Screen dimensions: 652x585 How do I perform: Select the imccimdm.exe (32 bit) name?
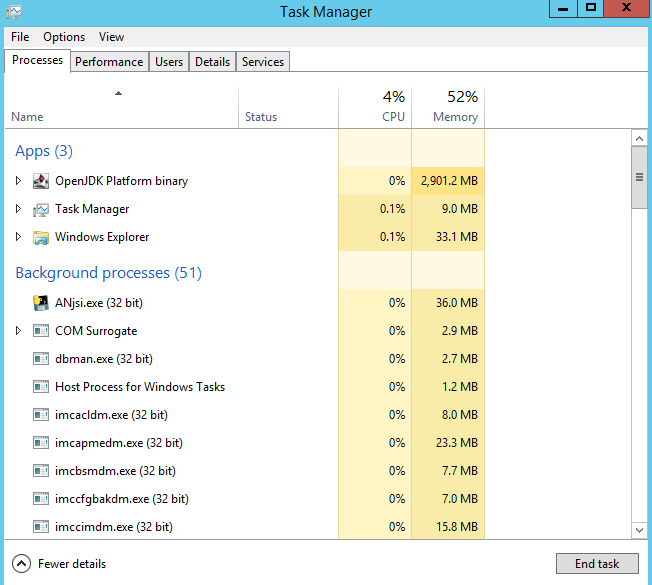click(x=114, y=527)
